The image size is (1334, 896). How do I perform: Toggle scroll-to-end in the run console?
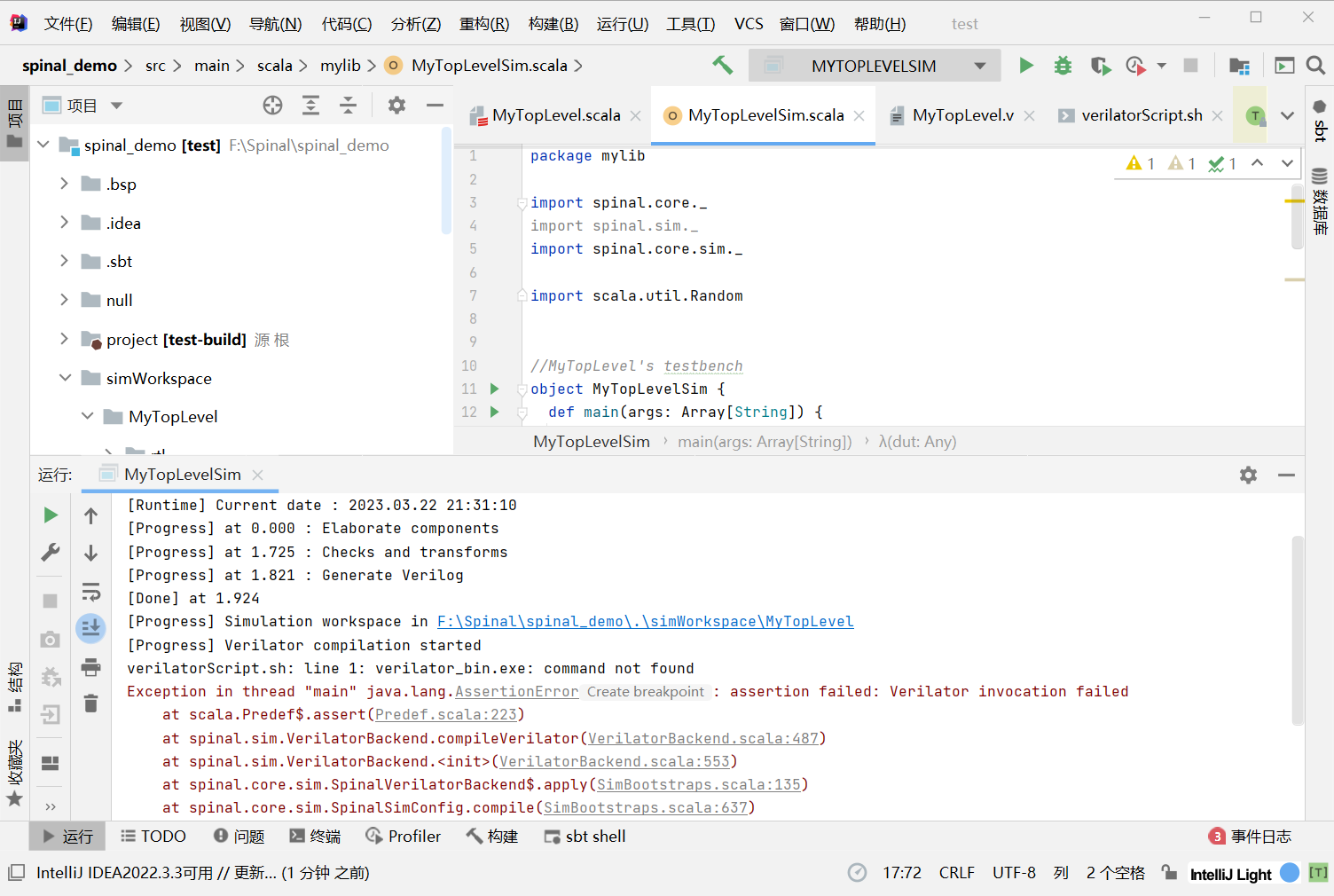90,628
